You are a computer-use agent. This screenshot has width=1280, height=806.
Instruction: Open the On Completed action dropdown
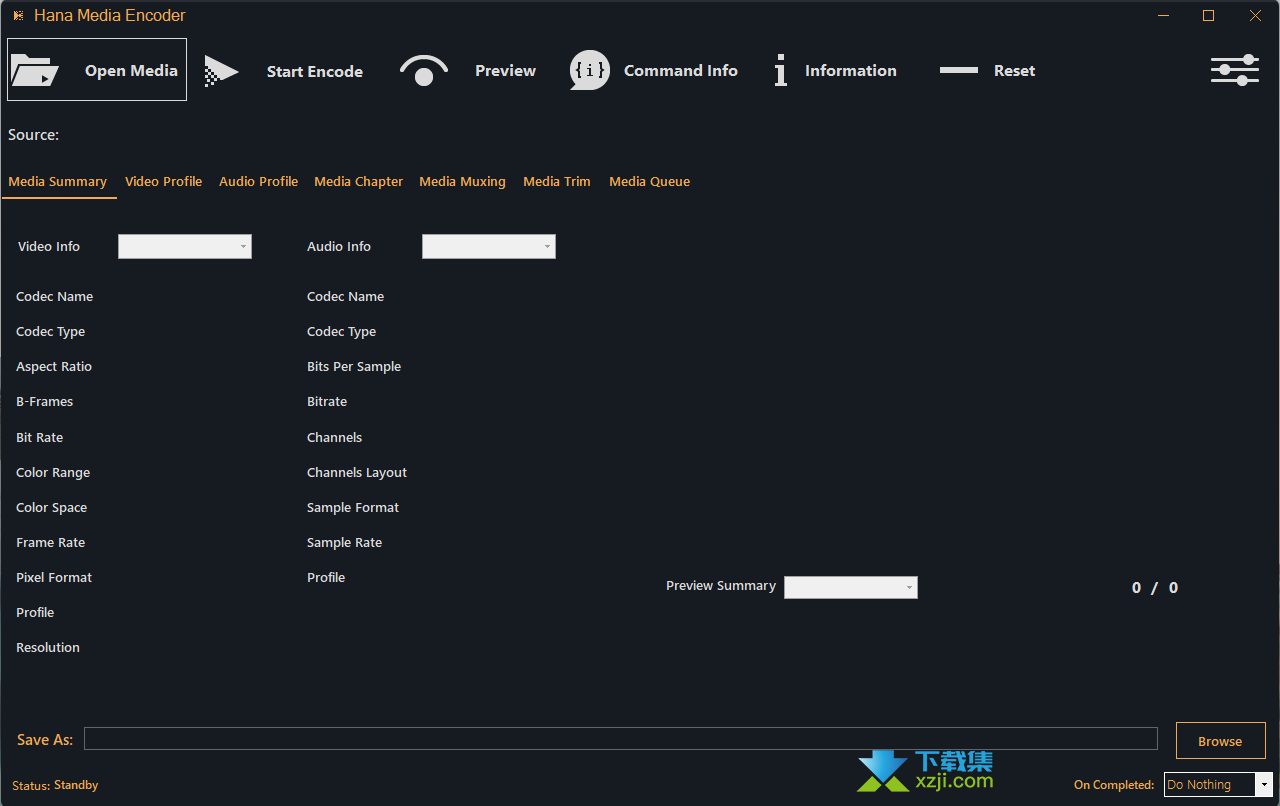[x=1217, y=785]
